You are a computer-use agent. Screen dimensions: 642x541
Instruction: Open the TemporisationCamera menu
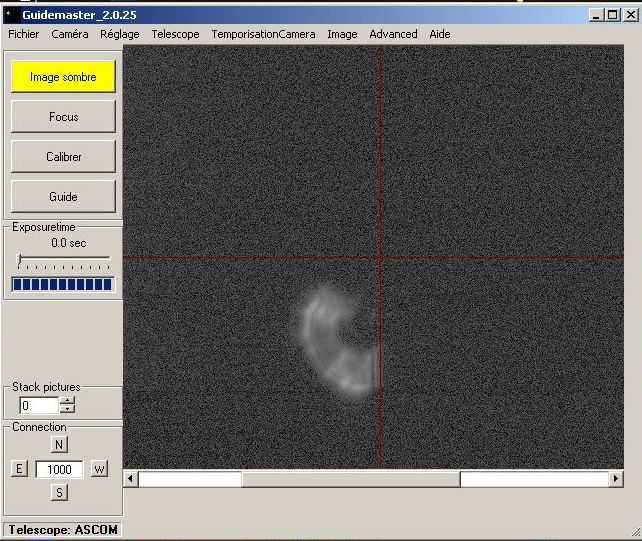tap(263, 34)
